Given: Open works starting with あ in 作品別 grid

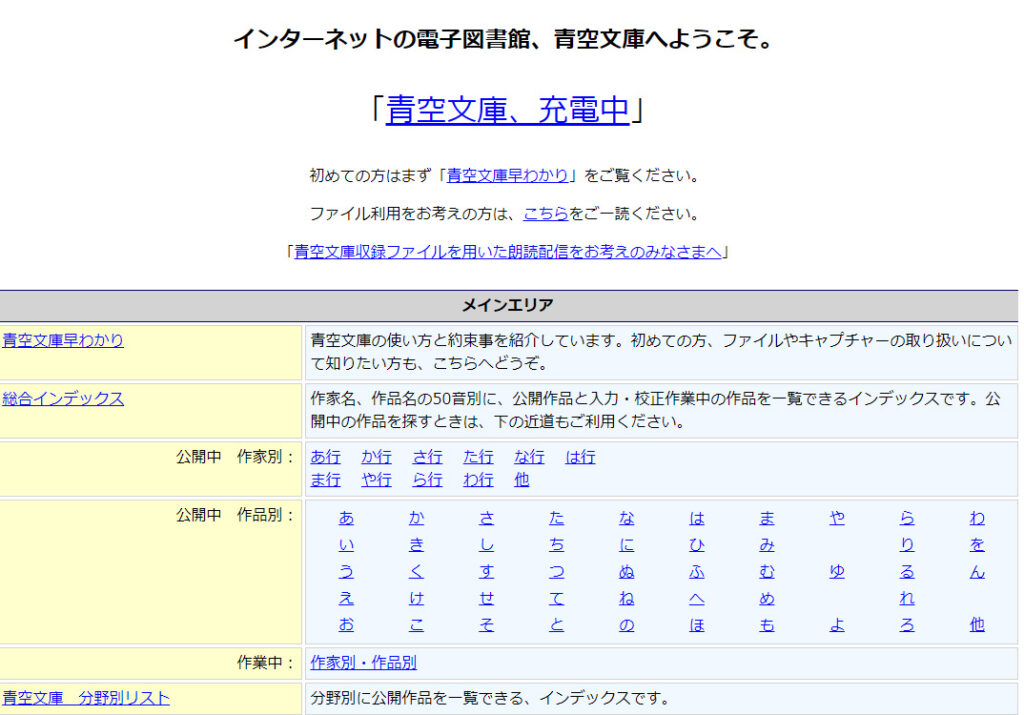Looking at the screenshot, I should click(x=346, y=518).
